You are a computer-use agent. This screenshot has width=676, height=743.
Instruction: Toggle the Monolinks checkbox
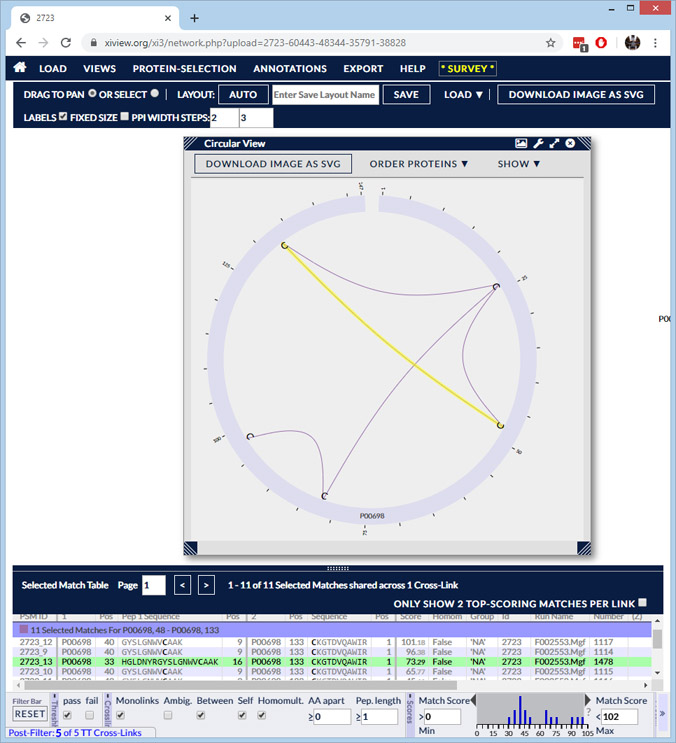(120, 715)
